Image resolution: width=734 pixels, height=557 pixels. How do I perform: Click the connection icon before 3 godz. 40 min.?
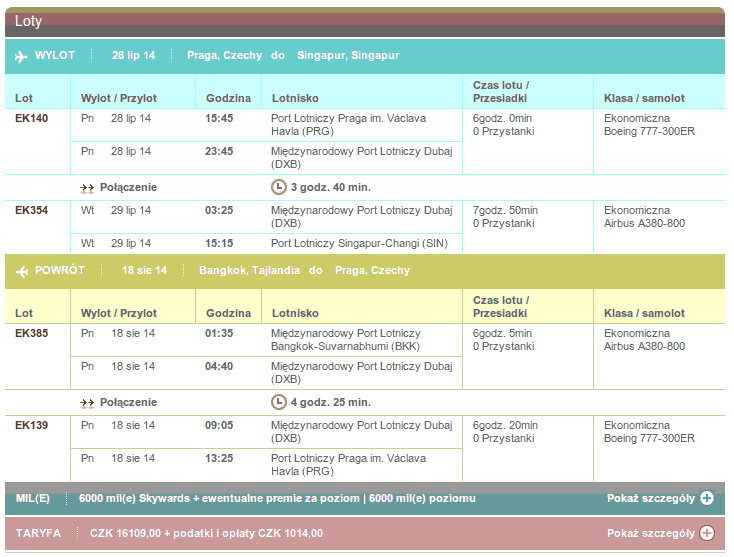pos(87,188)
